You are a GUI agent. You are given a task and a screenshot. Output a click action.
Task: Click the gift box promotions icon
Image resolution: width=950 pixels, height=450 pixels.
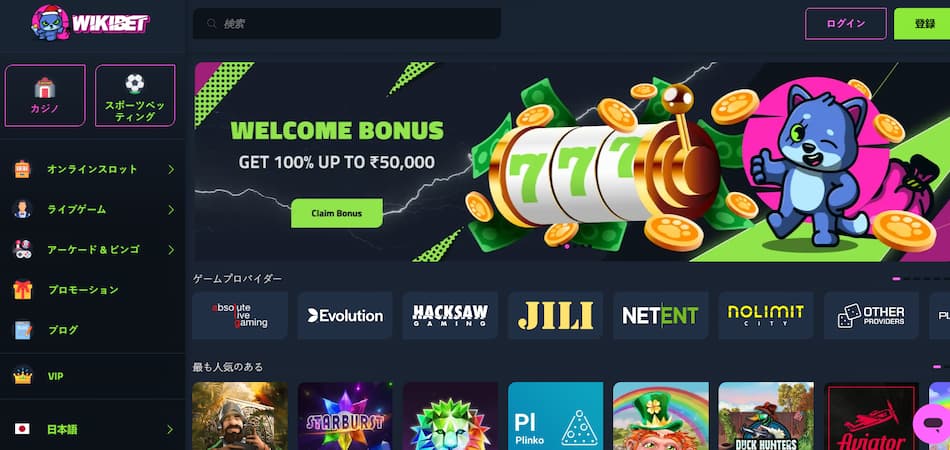(22, 290)
